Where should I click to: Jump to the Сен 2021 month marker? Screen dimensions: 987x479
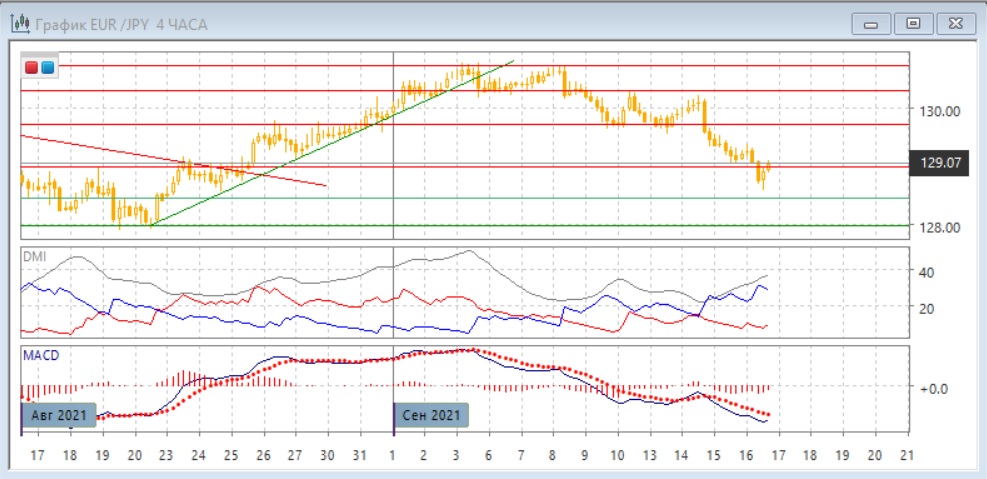(x=431, y=414)
